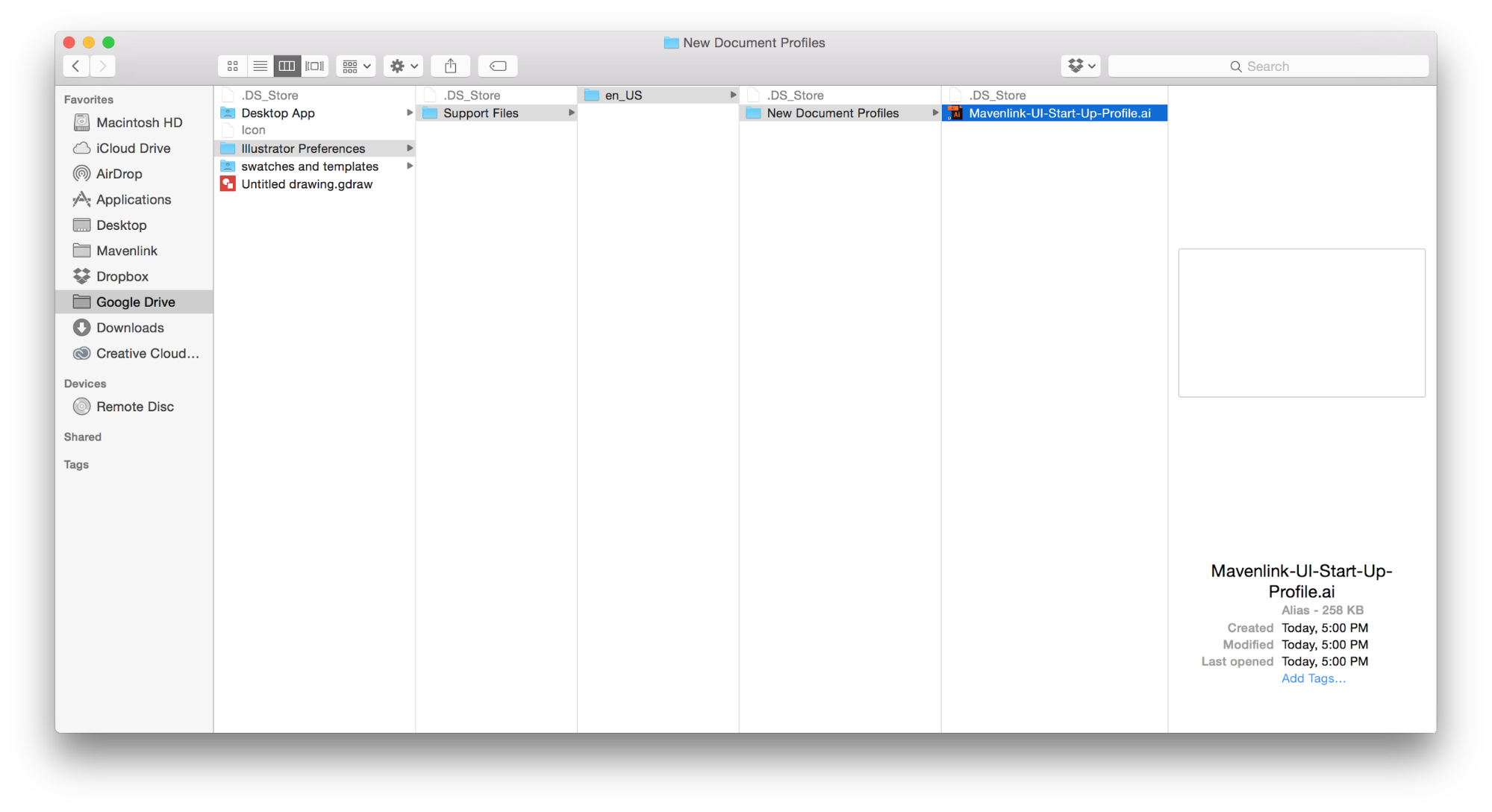Expand en_US folder arrow
The height and width of the screenshot is (812, 1492).
[734, 95]
